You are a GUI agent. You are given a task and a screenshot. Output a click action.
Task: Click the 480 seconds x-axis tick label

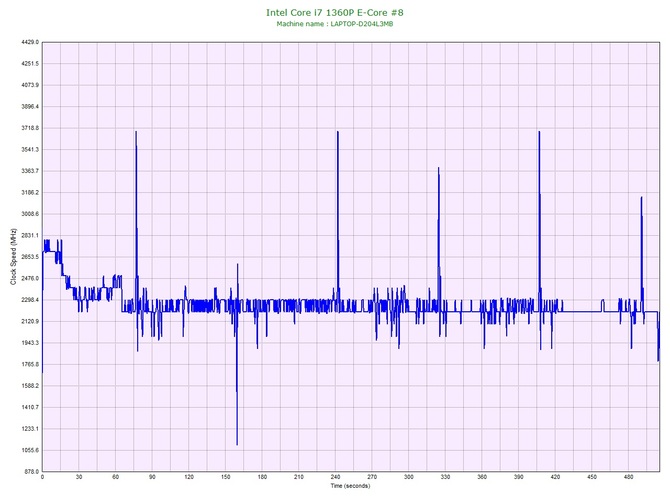629,477
